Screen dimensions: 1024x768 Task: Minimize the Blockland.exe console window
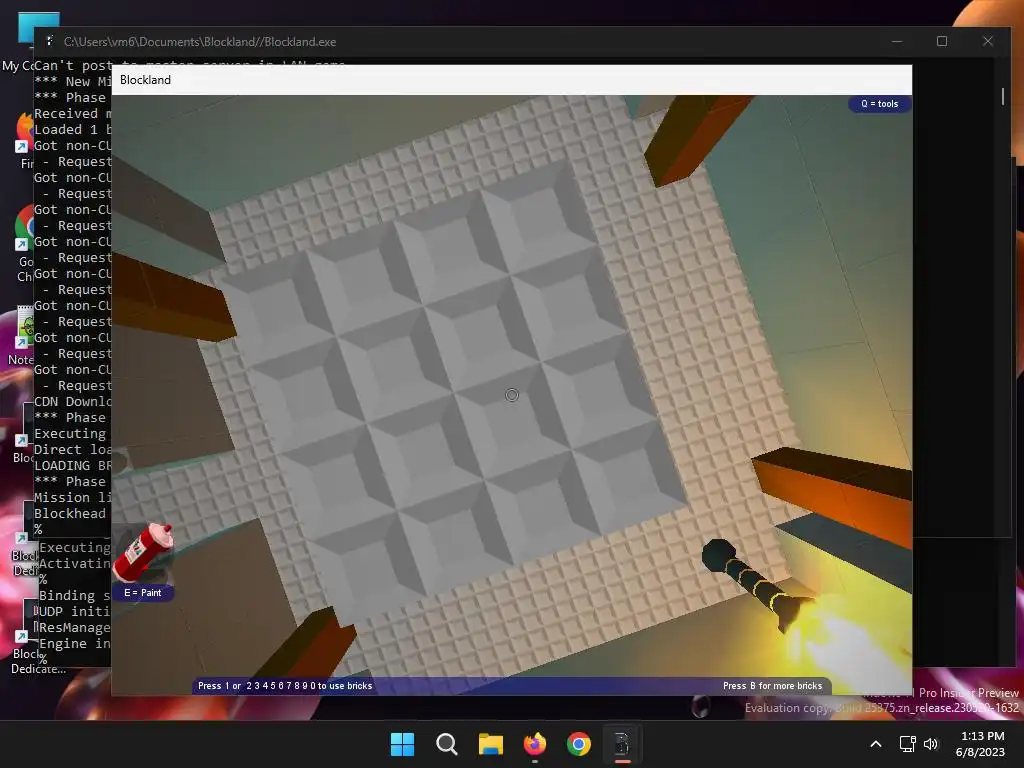coord(897,41)
